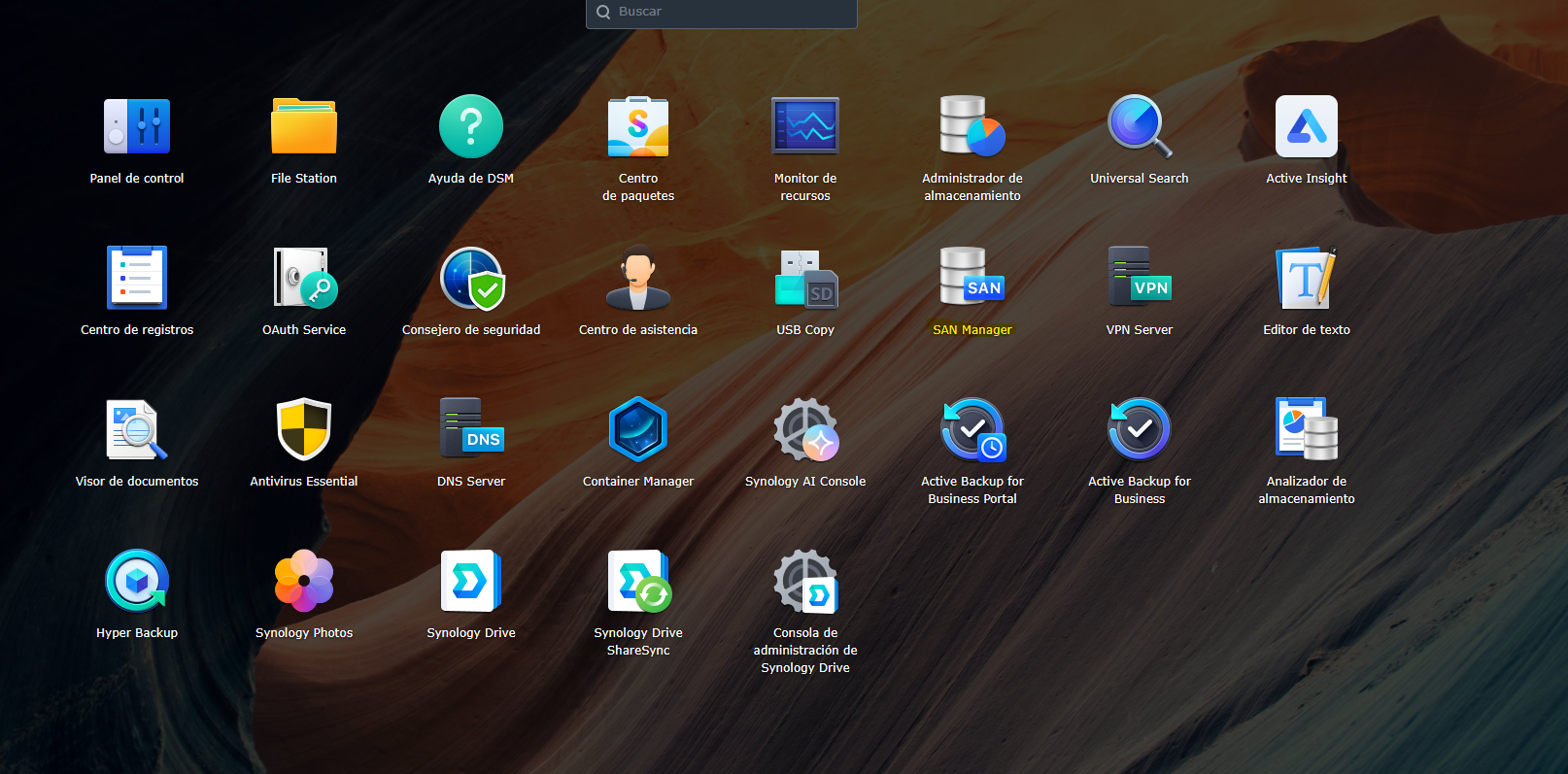Open Consejero de seguridad

point(471,278)
